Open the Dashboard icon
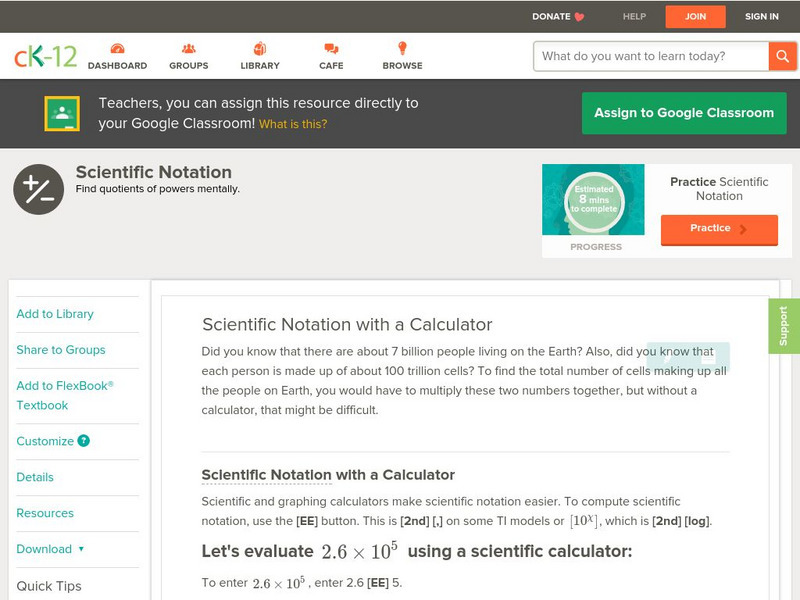The height and width of the screenshot is (600, 800). click(x=117, y=49)
